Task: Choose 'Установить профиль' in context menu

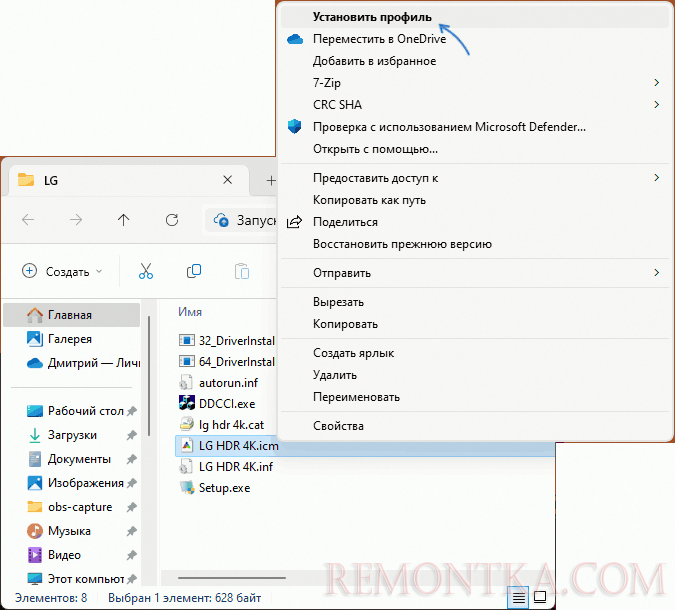Action: click(x=475, y=17)
